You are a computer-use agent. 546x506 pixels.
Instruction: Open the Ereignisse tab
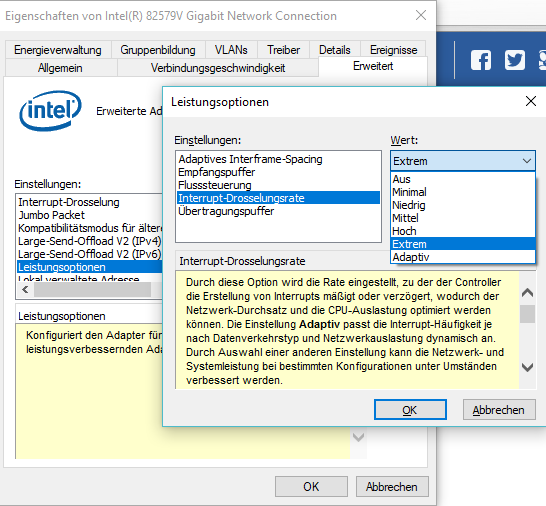393,50
